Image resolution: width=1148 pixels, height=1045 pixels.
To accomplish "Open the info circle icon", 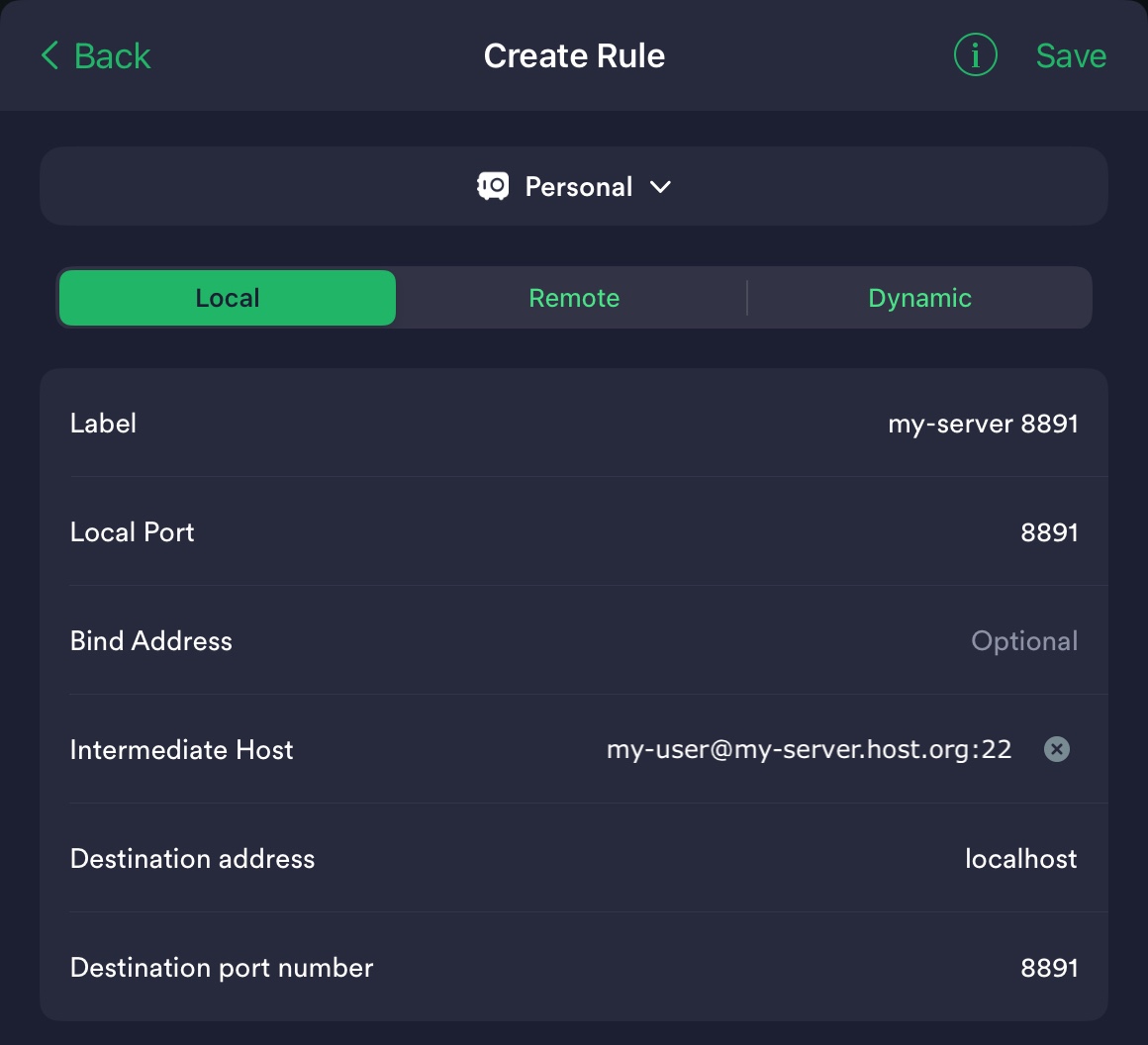I will point(975,55).
